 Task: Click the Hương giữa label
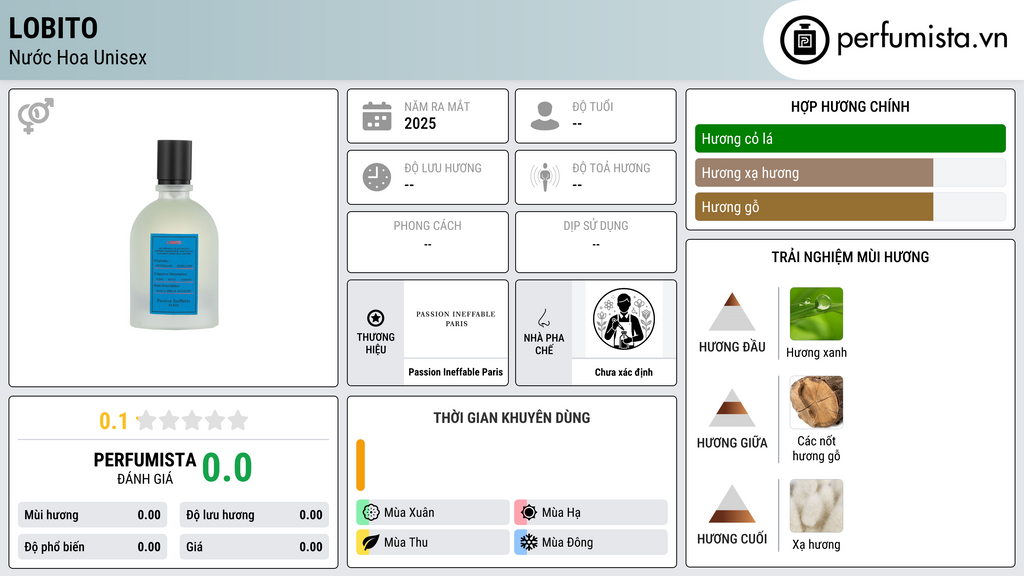[x=732, y=443]
